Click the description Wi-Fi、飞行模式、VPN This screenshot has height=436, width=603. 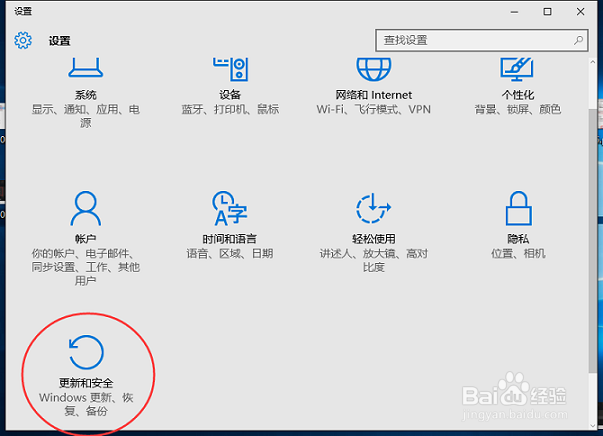[373, 109]
